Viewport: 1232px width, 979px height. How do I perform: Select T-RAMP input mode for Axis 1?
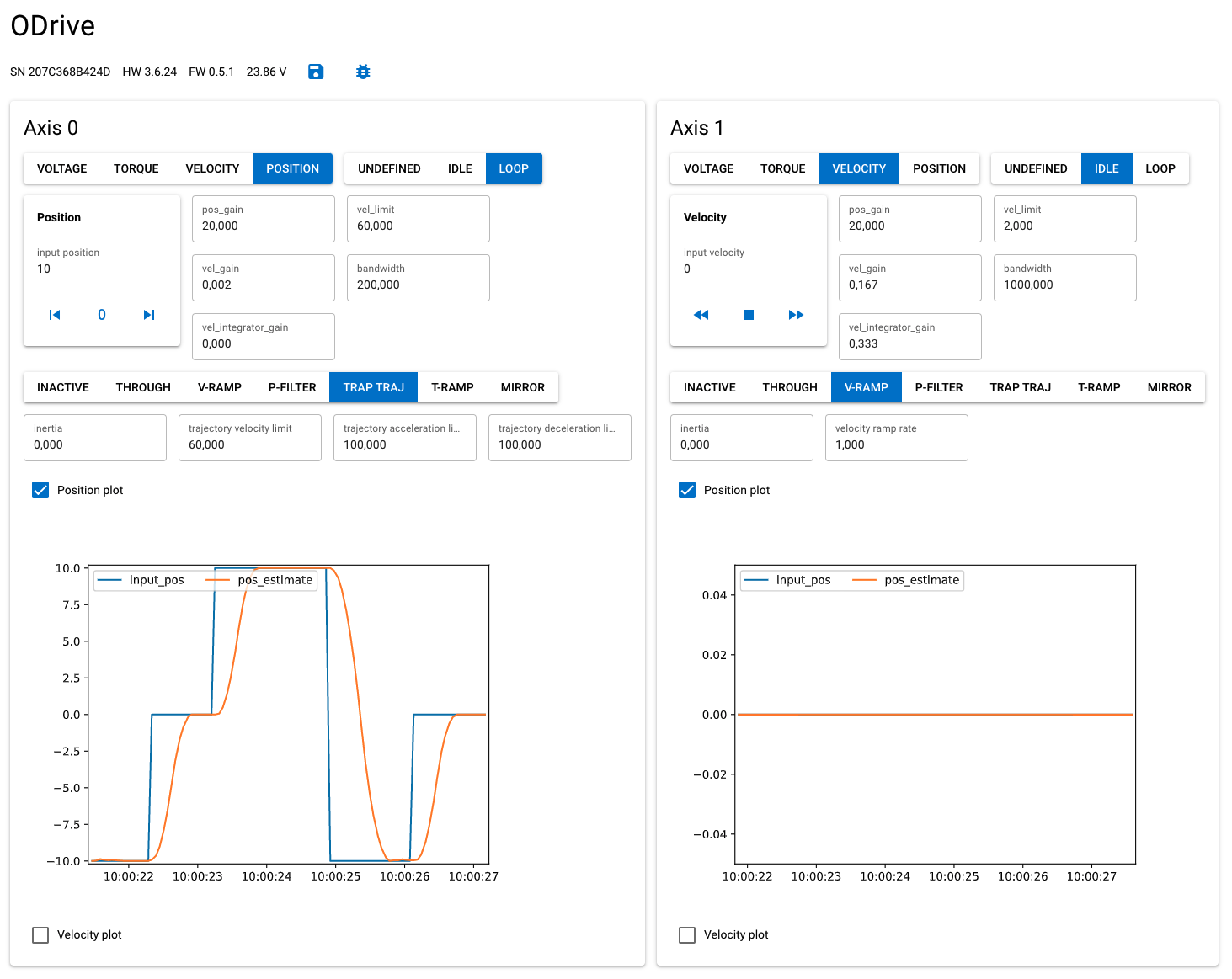[1099, 387]
